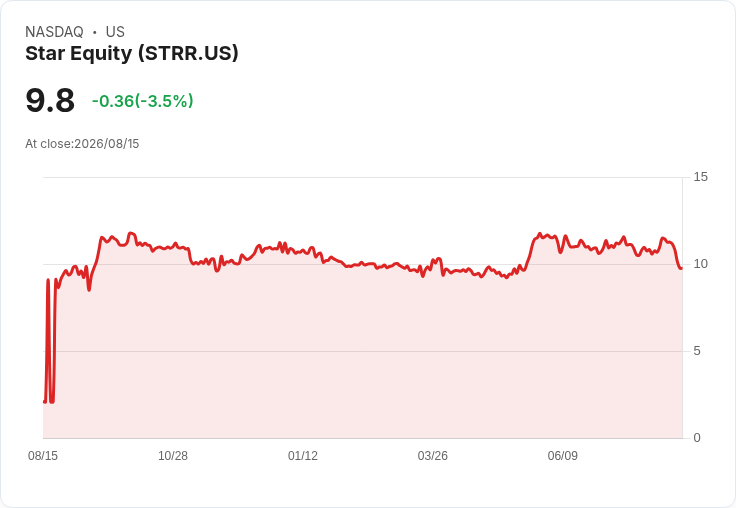
Task: Click the -0.36(-3.5%) change value
Action: (143, 101)
